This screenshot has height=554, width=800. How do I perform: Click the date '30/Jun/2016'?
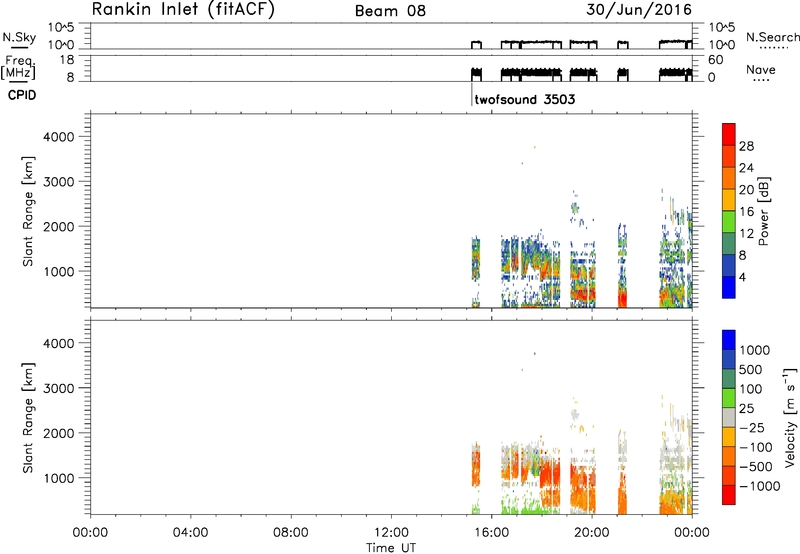(x=639, y=10)
